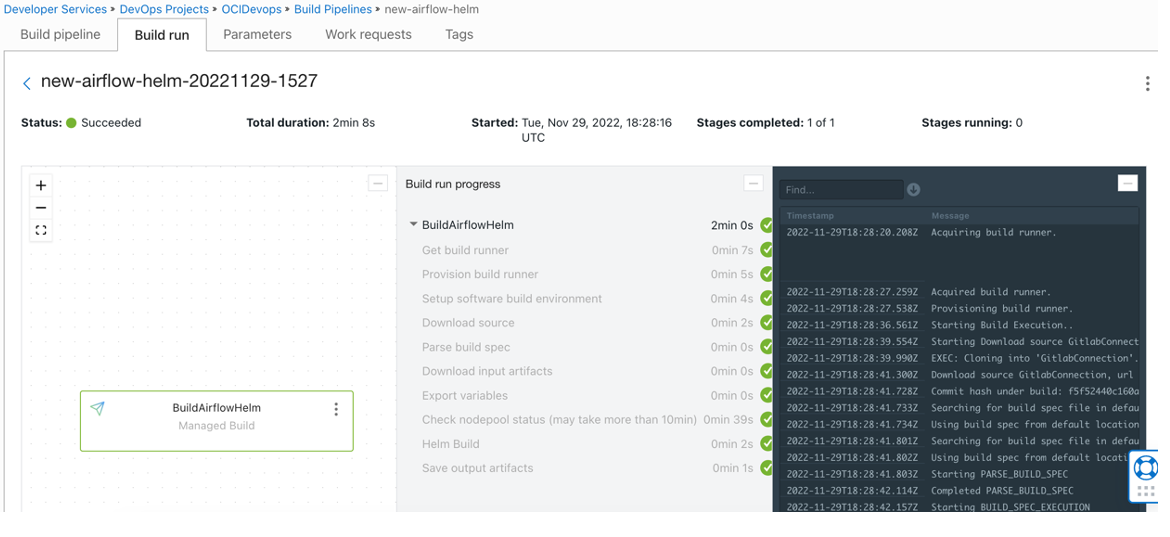Open the Parameters tab
Image resolution: width=1170 pixels, height=537 pixels.
click(257, 34)
